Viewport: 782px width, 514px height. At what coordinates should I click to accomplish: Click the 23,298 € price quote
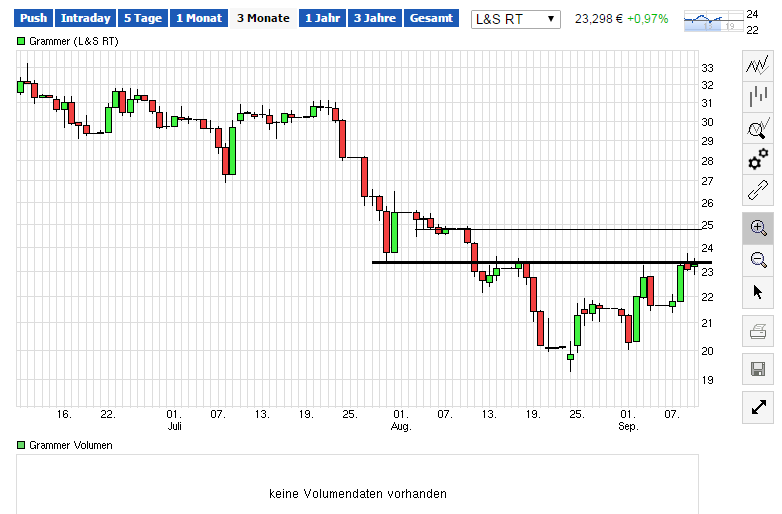(x=598, y=19)
